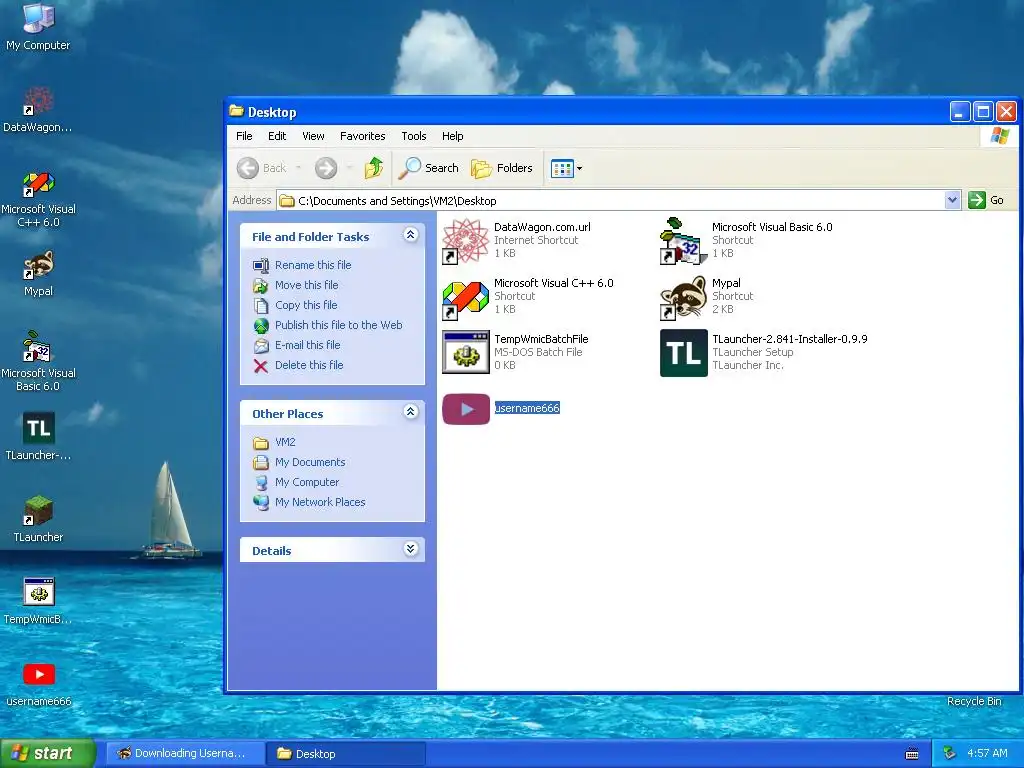Select Microsoft Visual Basic 6.0 icon in Explorer

683,241
